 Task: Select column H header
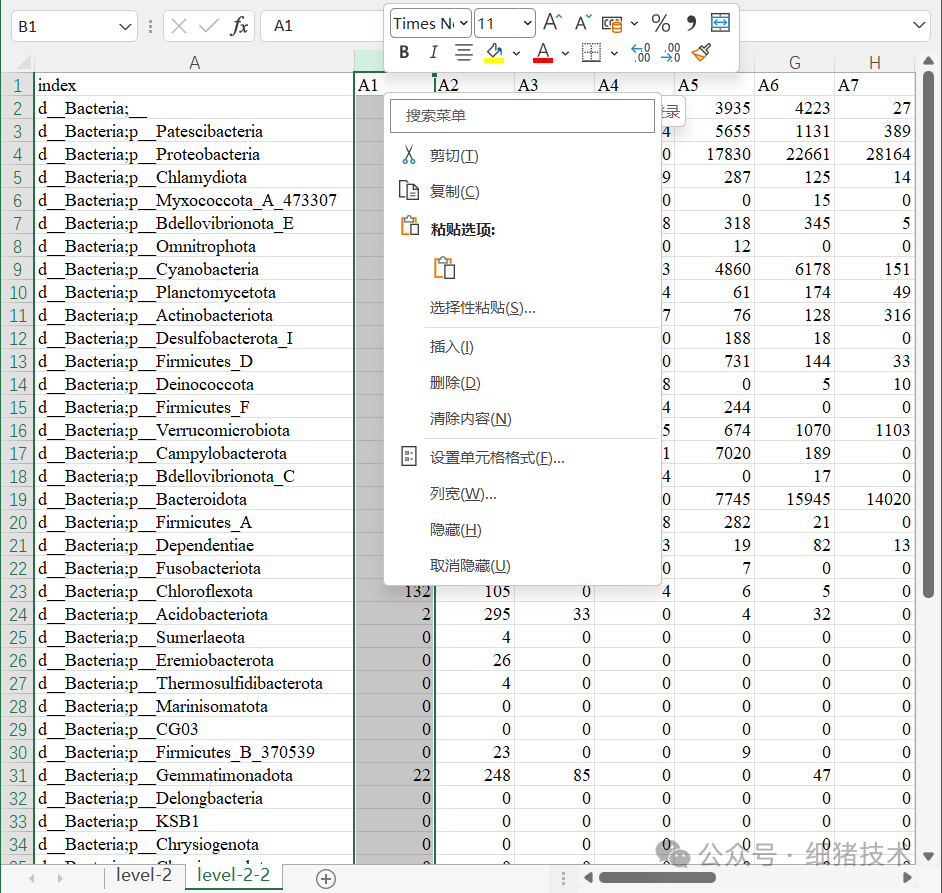875,62
